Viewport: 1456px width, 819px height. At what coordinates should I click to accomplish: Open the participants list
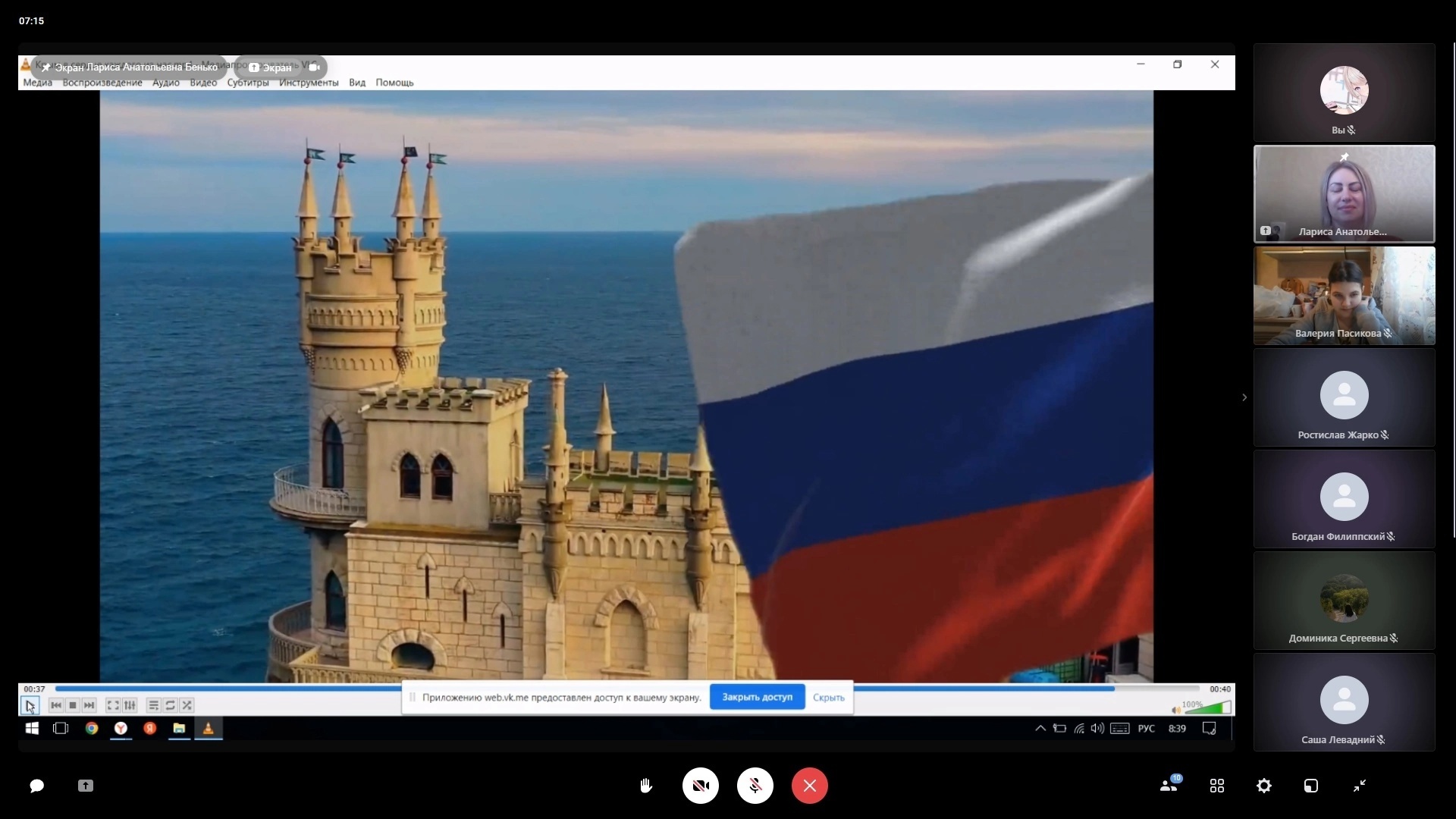coord(1169,785)
